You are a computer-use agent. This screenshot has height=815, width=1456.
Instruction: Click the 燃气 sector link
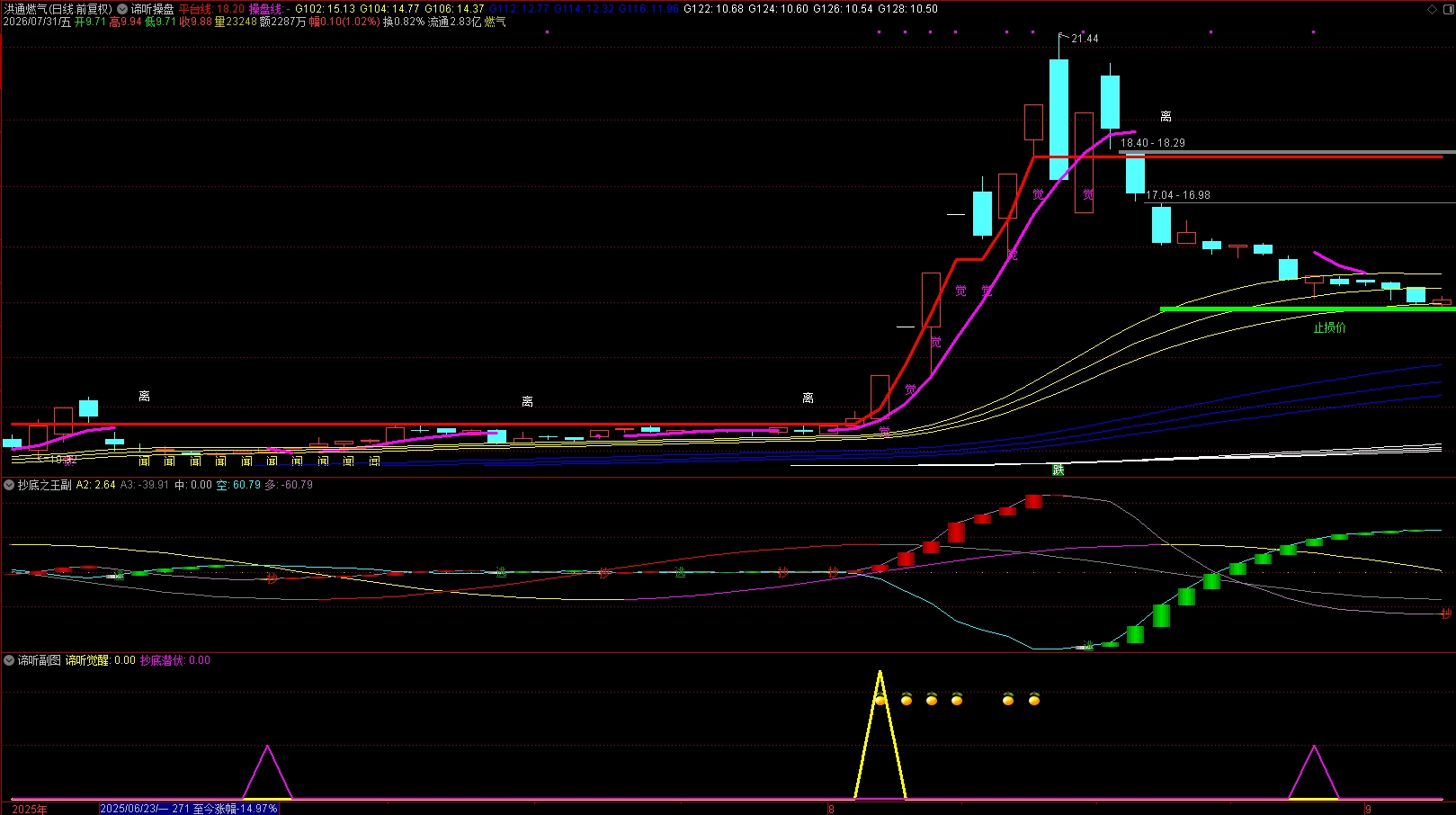pyautogui.click(x=496, y=22)
